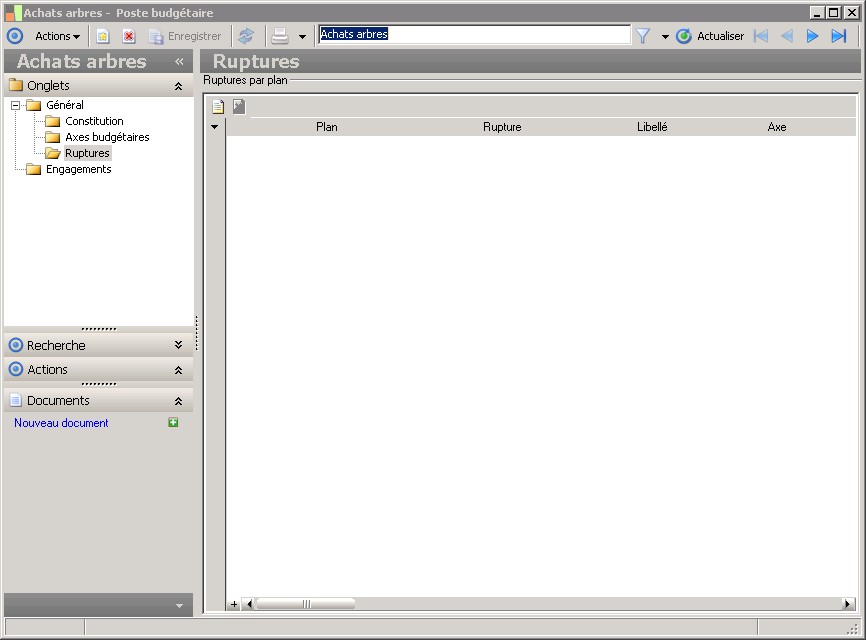The width and height of the screenshot is (866, 640).
Task: Click the new row document icon above grid
Action: pyautogui.click(x=218, y=107)
